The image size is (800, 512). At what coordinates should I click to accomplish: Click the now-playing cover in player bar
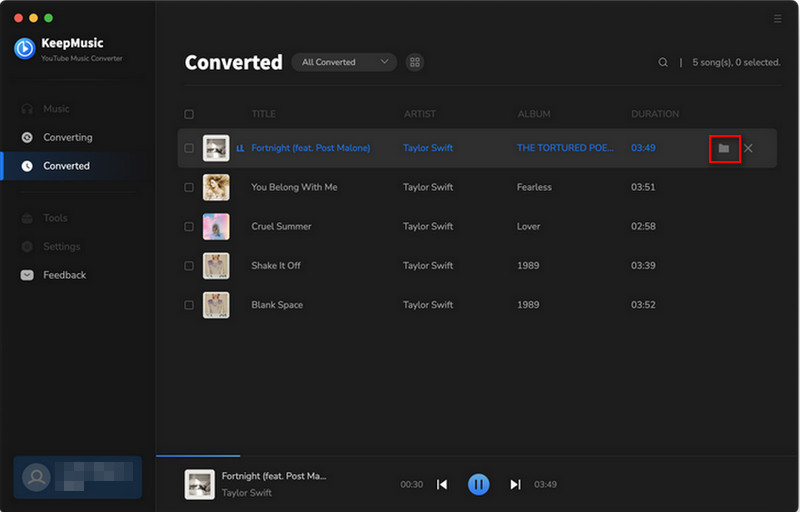(199, 484)
